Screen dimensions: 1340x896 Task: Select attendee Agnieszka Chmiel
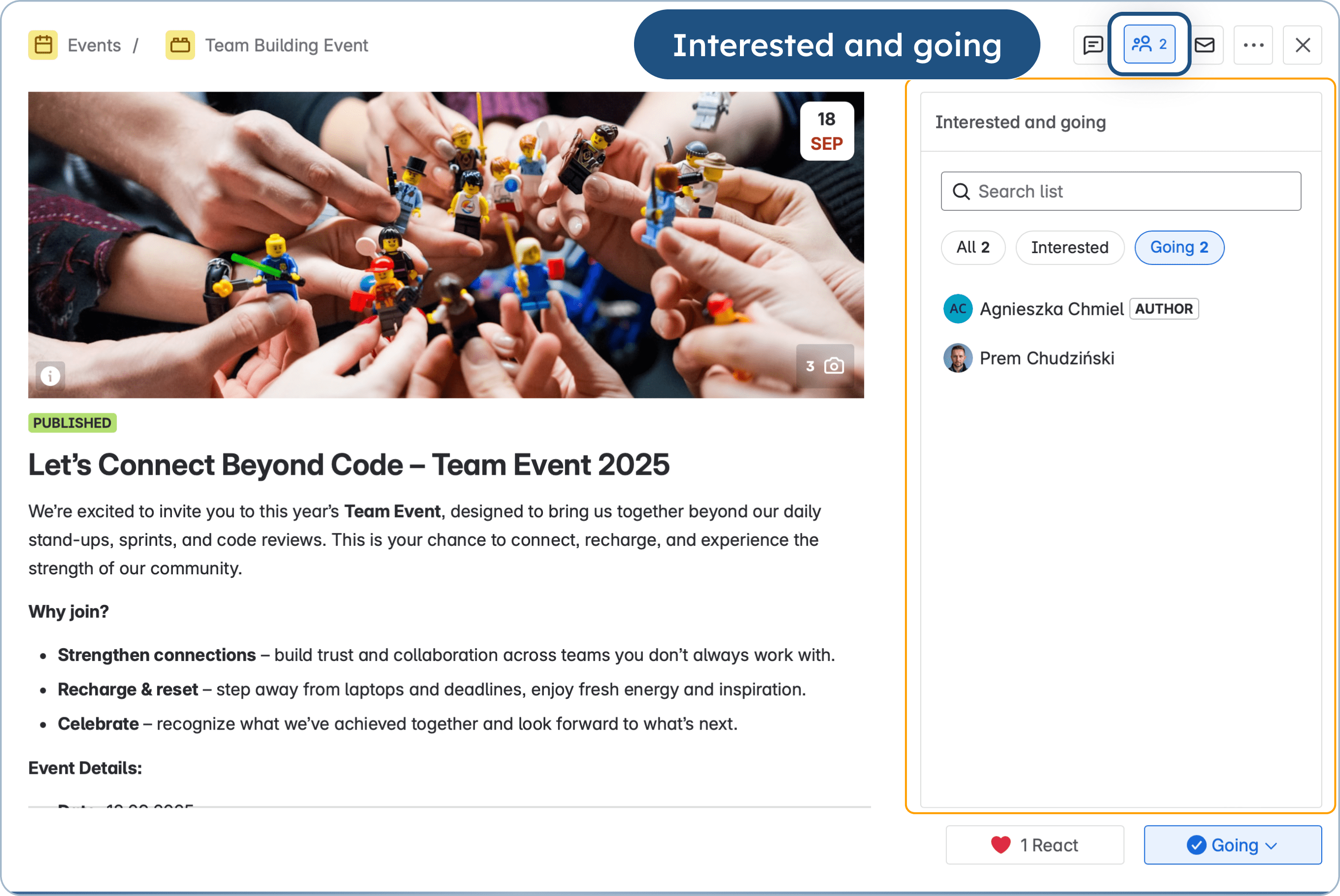point(1051,308)
